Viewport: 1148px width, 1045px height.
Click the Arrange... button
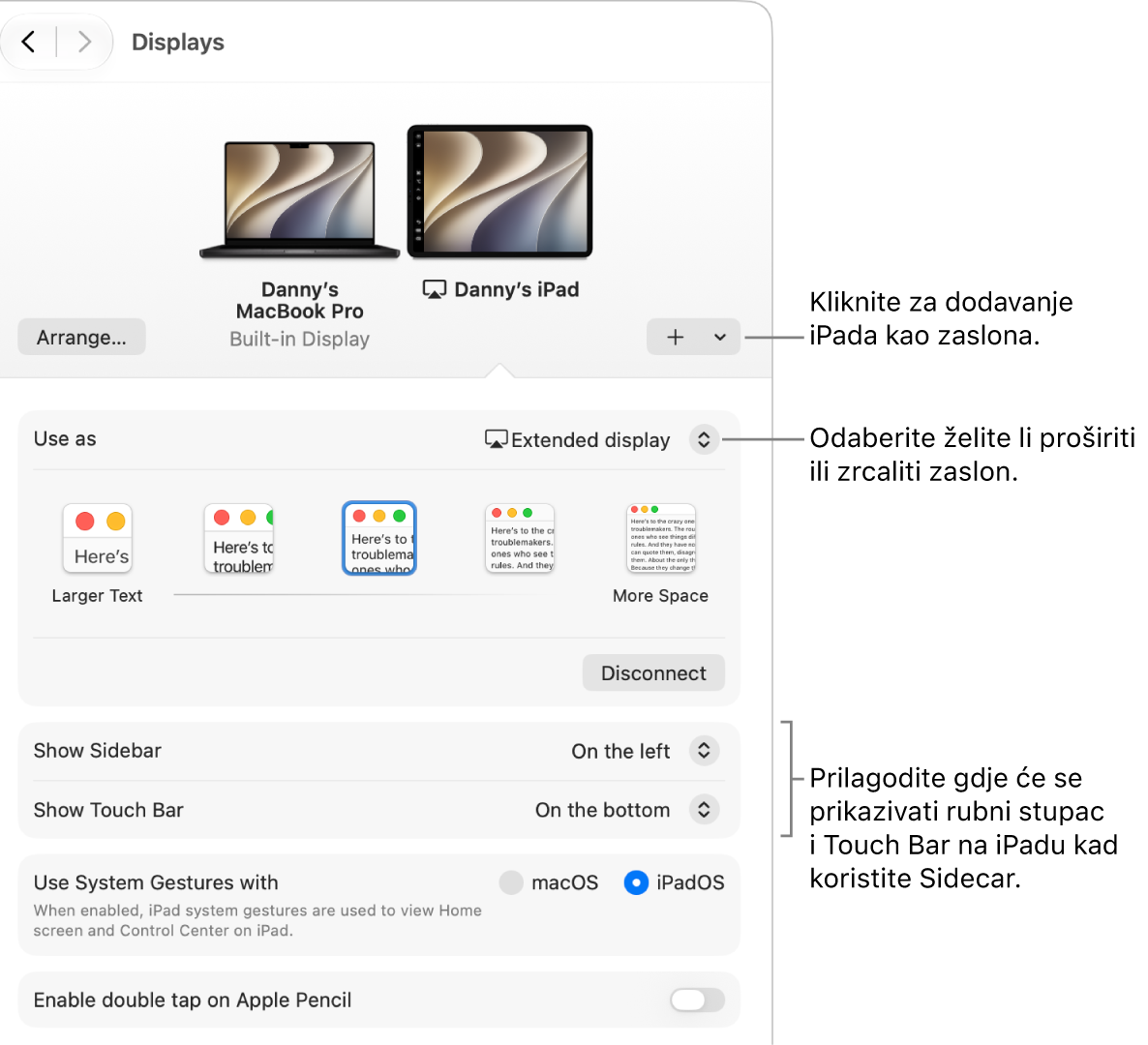(81, 338)
